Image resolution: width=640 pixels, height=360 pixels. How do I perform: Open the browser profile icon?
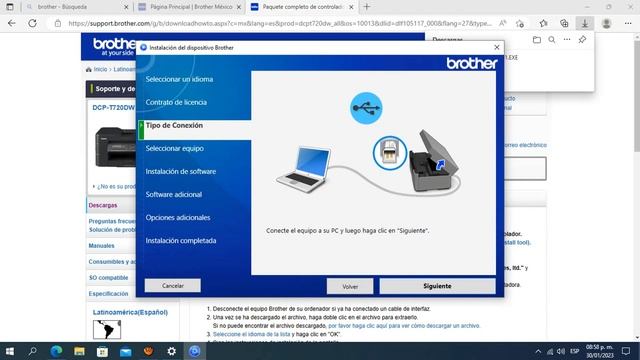607,23
